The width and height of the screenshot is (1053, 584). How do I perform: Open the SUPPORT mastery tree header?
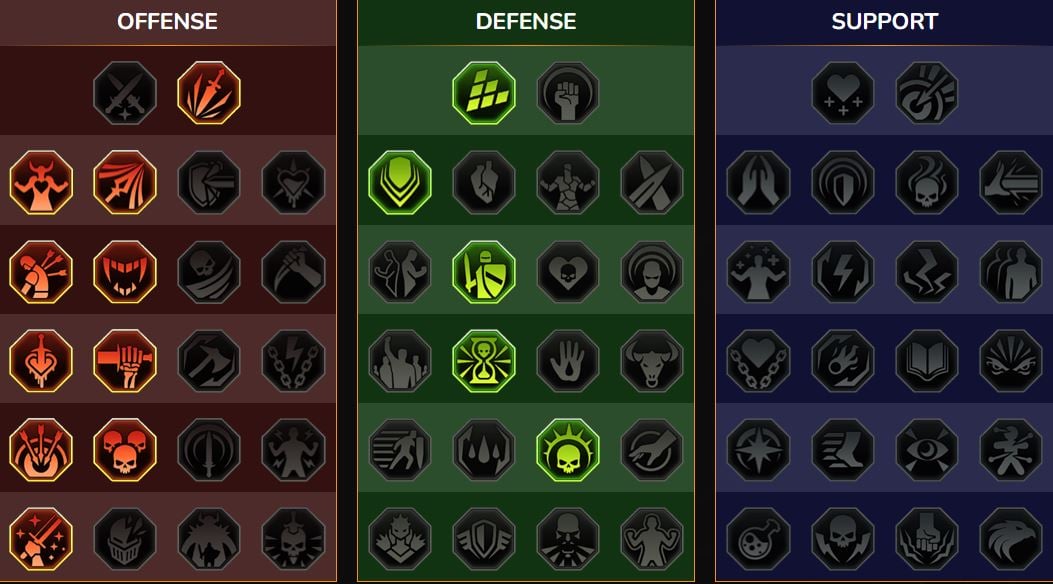pos(884,21)
